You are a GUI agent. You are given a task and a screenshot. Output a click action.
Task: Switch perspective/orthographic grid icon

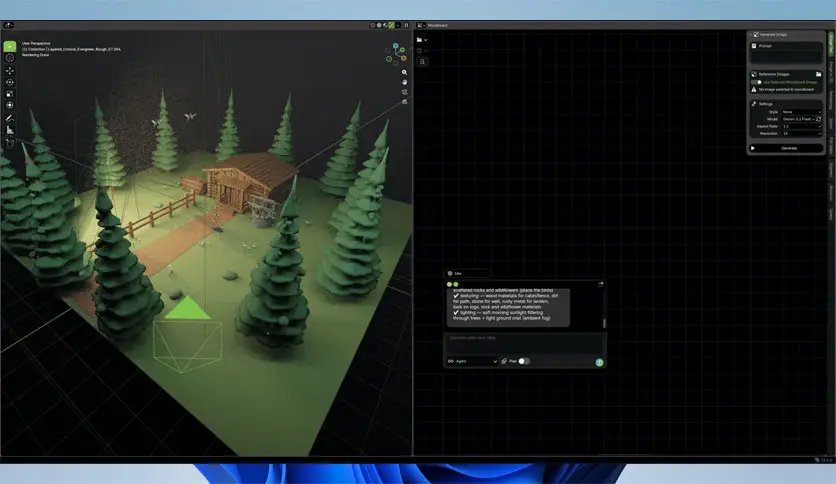[x=405, y=101]
